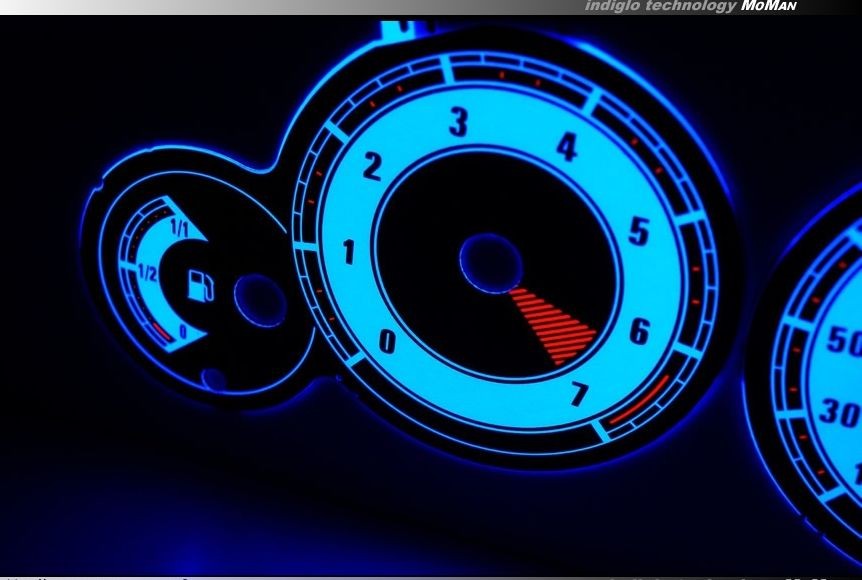Click the 'indiglo technology' header text
This screenshot has height=580, width=862.
point(660,6)
